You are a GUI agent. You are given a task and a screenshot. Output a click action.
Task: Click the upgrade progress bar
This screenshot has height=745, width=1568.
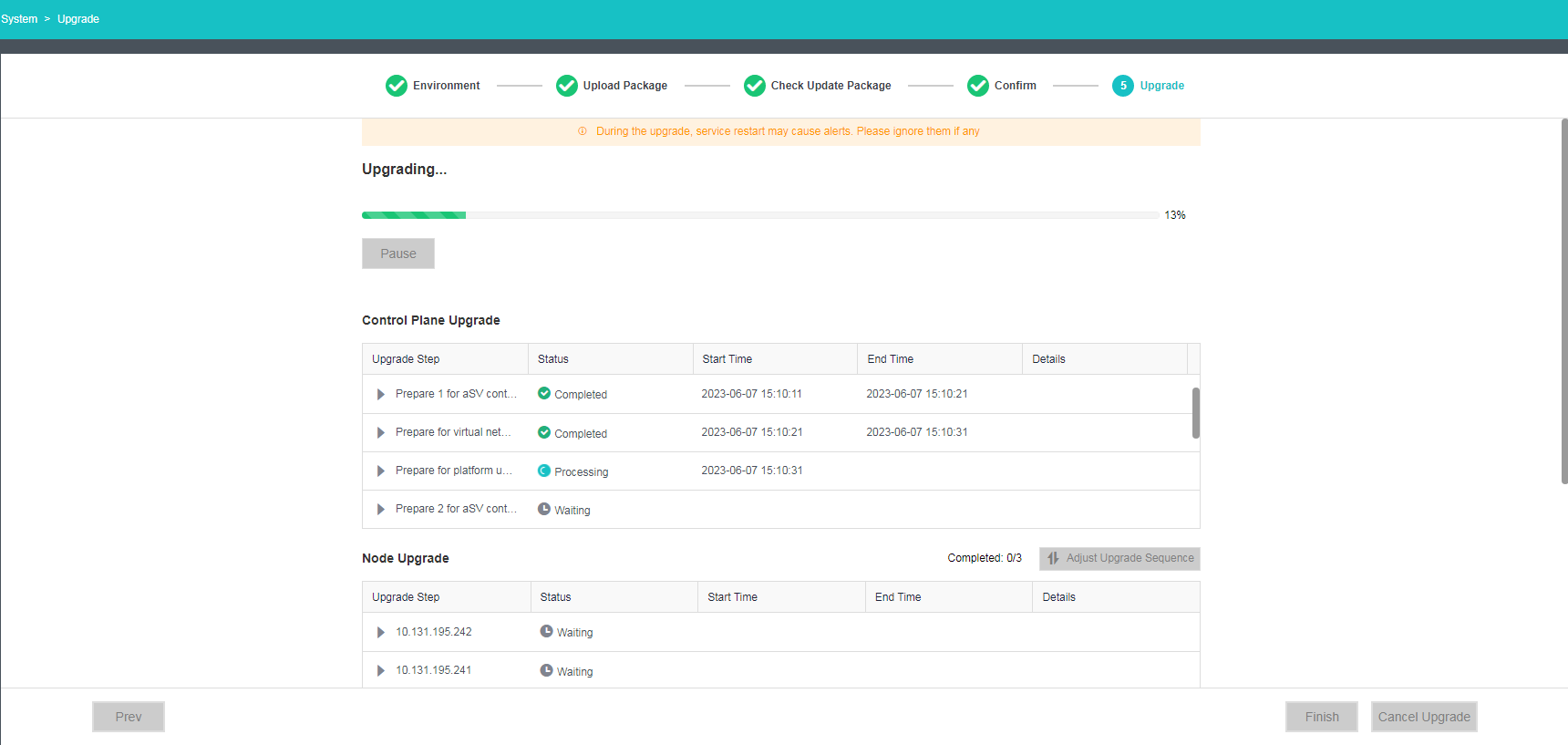click(760, 215)
